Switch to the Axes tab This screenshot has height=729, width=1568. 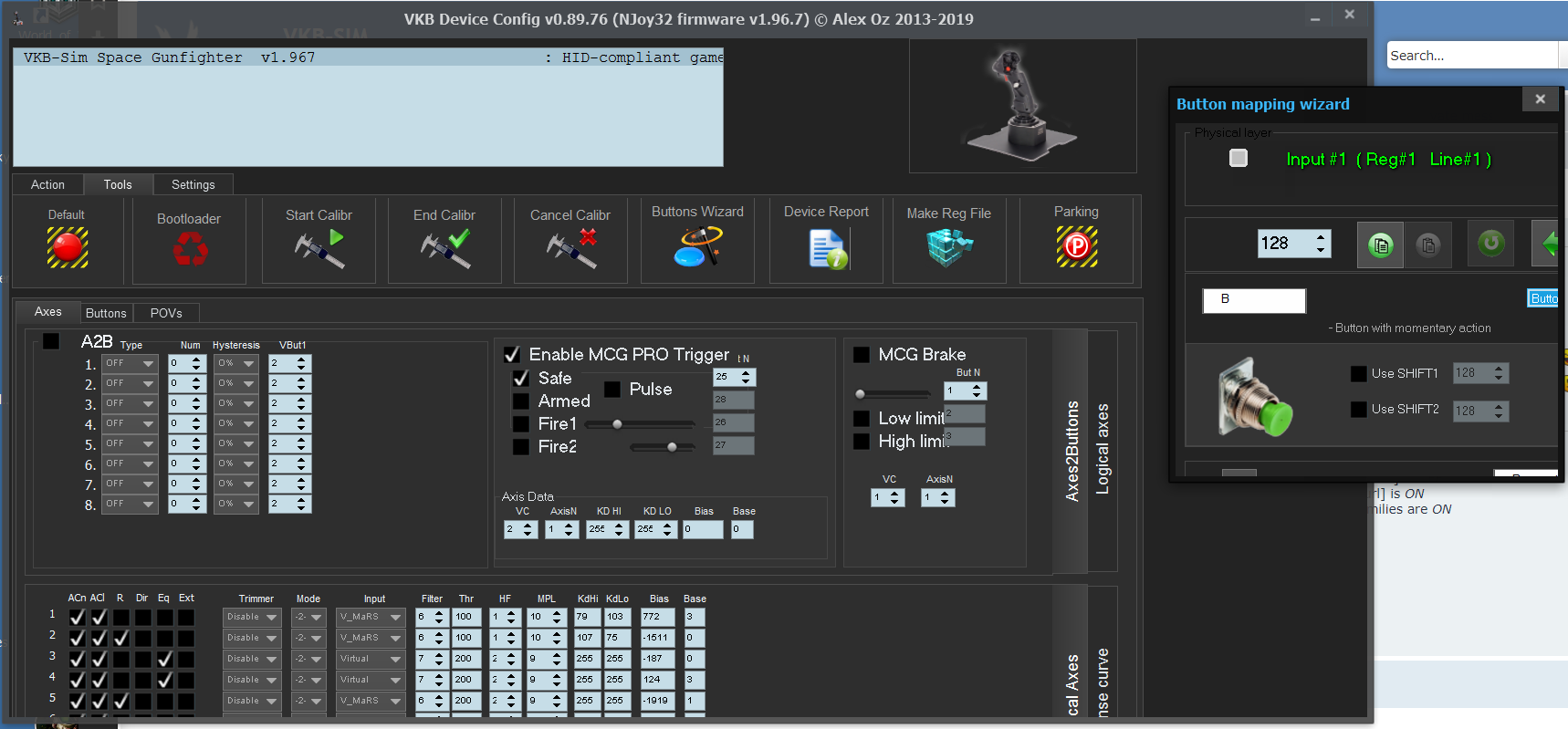click(48, 312)
